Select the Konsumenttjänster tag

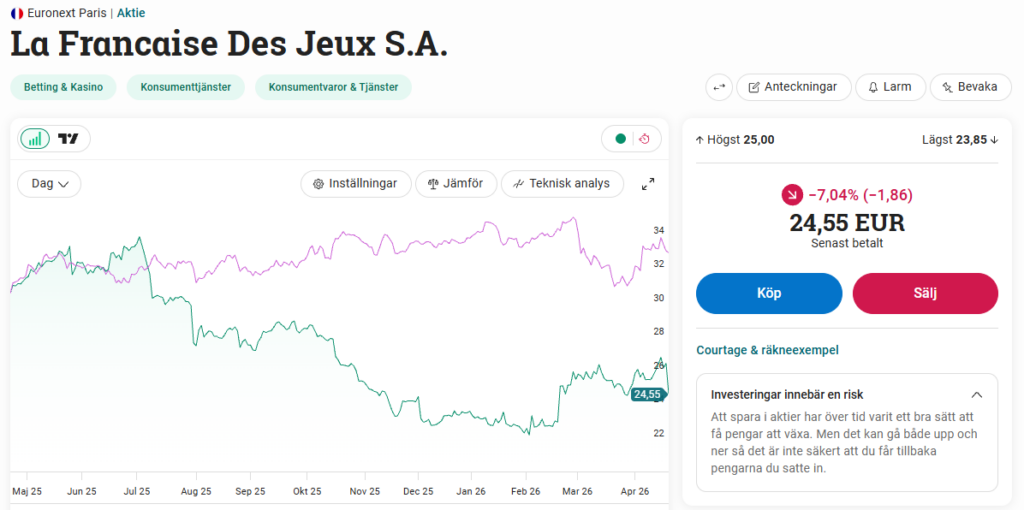[186, 87]
